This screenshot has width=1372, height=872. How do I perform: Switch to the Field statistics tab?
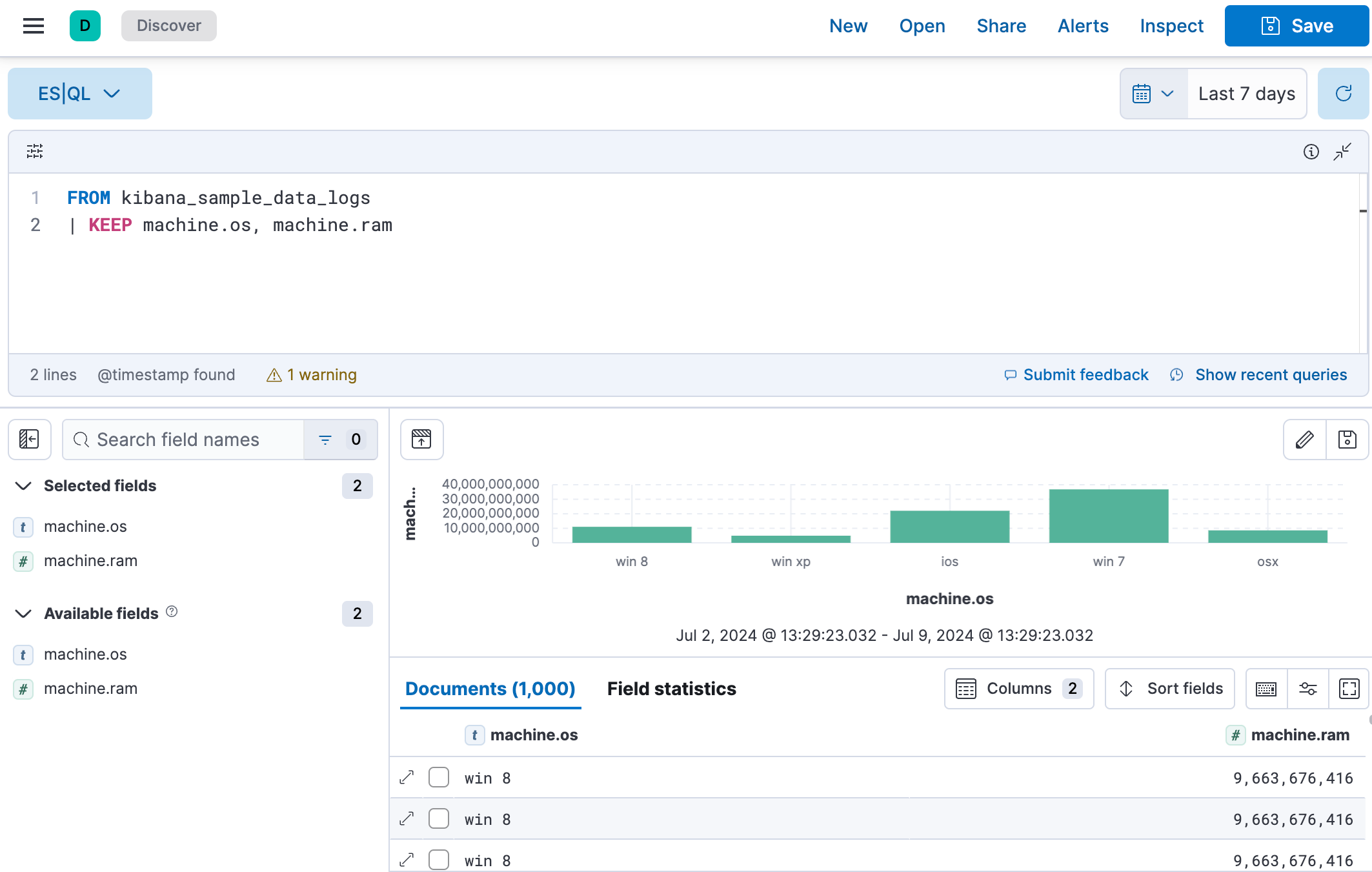(x=671, y=689)
